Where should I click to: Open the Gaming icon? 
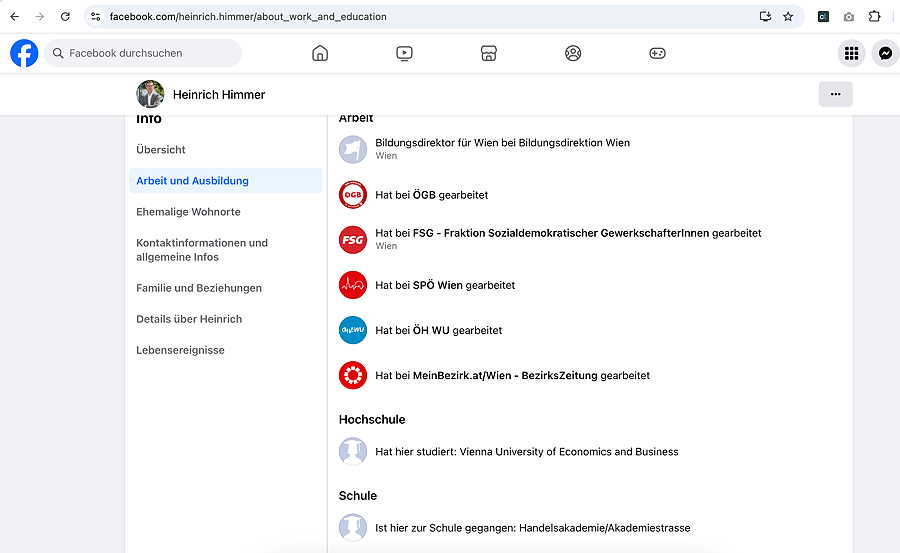pos(657,53)
